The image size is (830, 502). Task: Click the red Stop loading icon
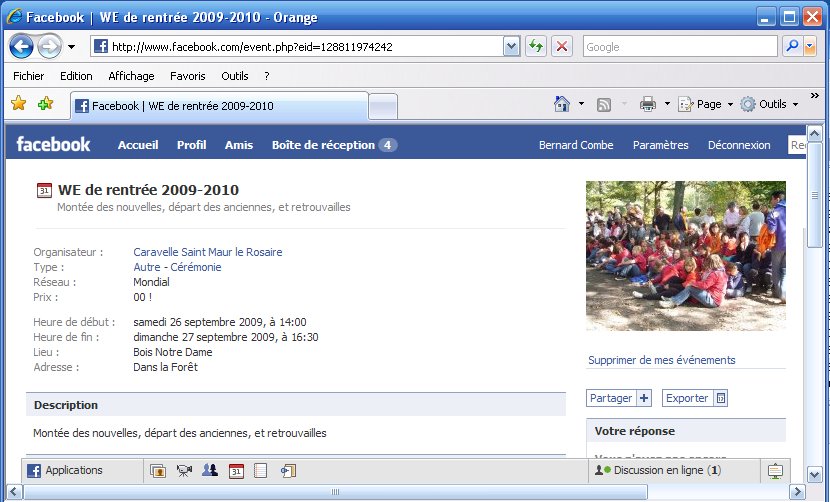(562, 47)
